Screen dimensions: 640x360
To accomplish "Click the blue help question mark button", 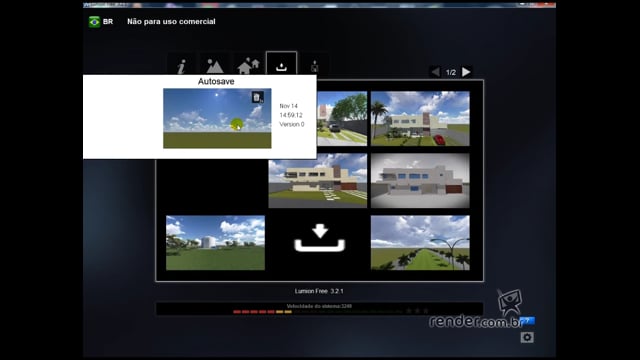I will (527, 321).
